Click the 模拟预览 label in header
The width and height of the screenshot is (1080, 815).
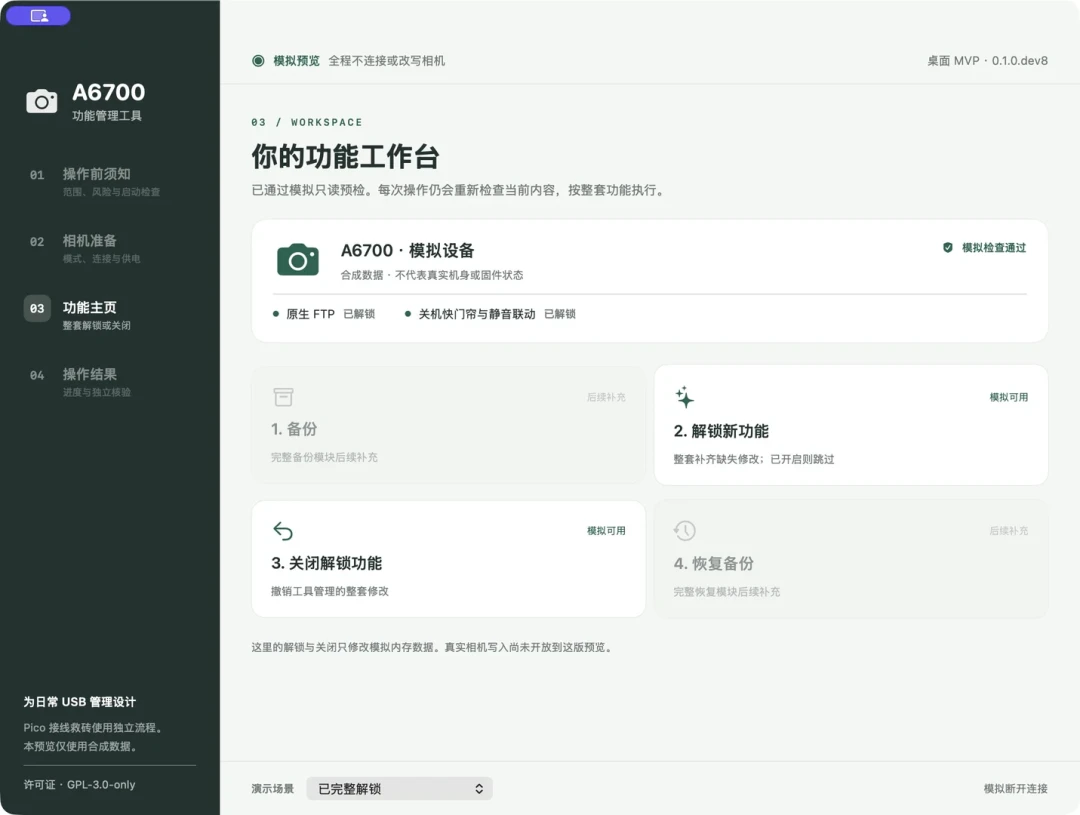(x=296, y=61)
